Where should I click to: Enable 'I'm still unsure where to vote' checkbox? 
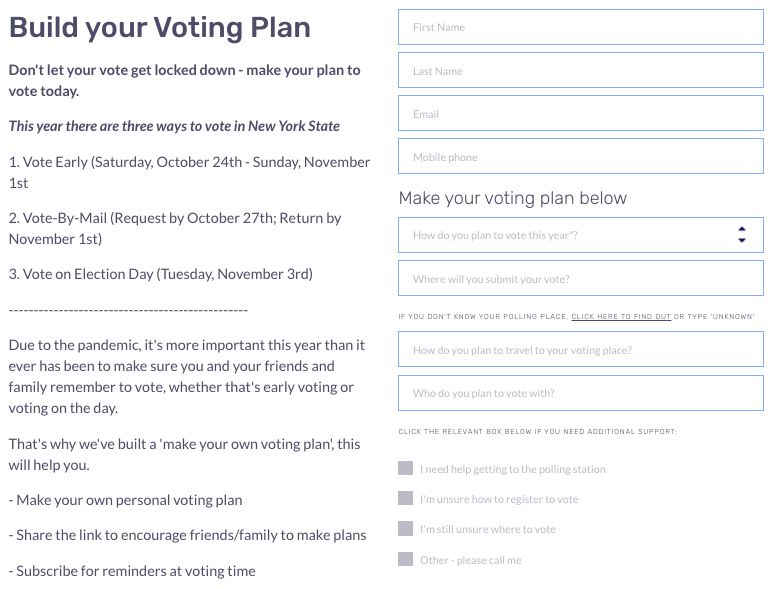[x=405, y=529]
